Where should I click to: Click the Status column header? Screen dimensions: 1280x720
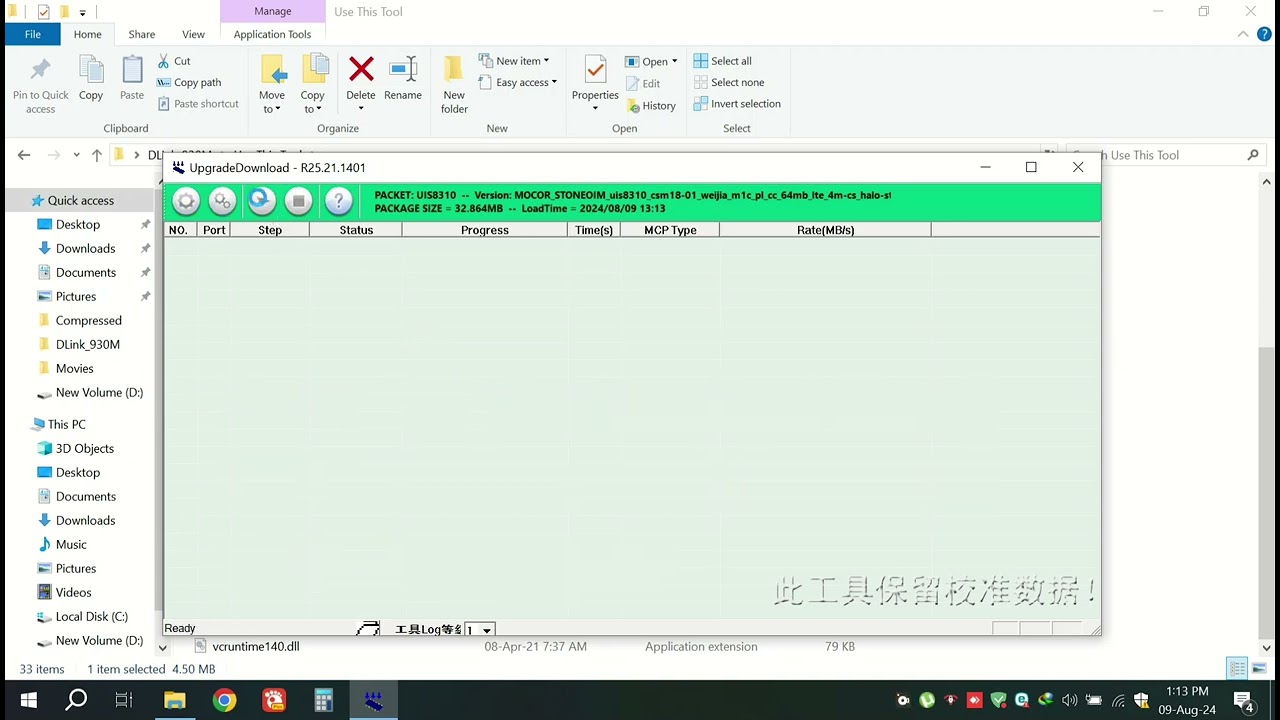click(356, 230)
